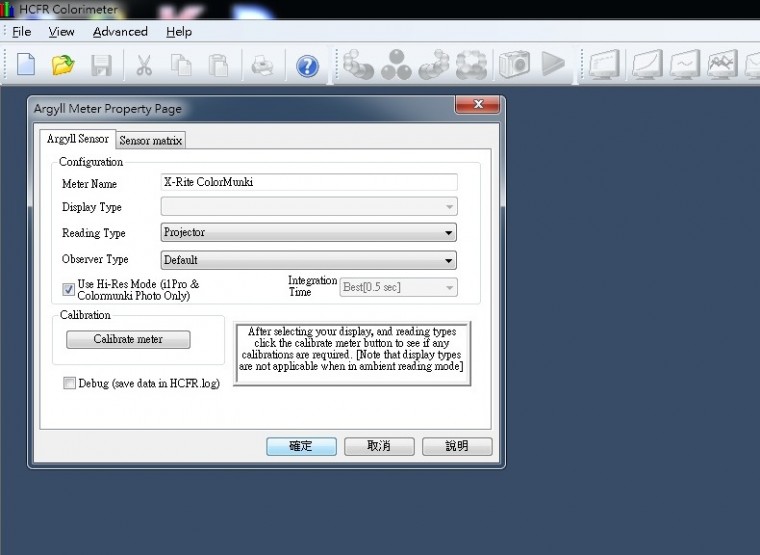Click the camera icon in toolbar
Screen dimensions: 760x555
515,65
